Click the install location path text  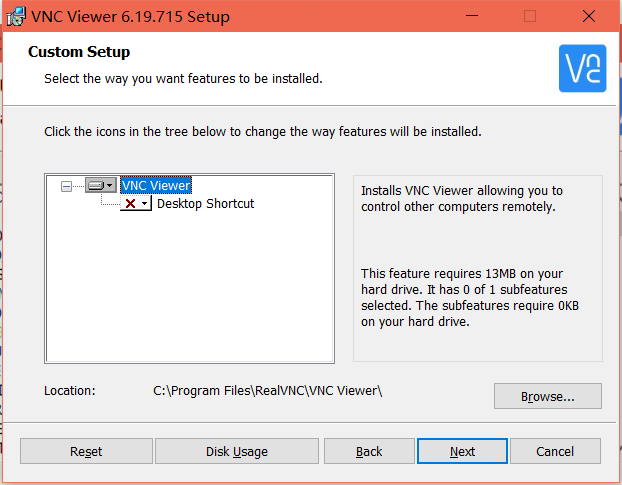click(x=268, y=391)
